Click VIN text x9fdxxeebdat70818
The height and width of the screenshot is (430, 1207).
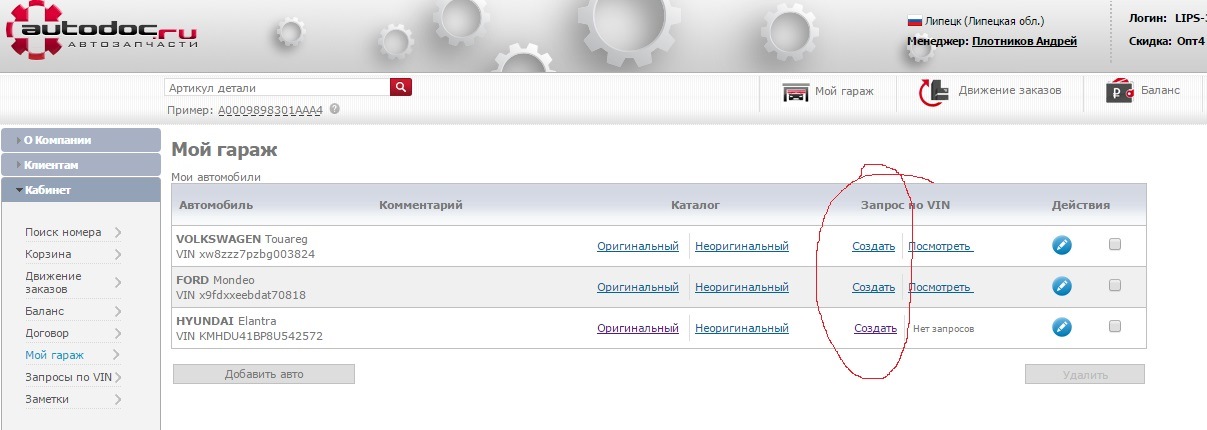pos(241,295)
